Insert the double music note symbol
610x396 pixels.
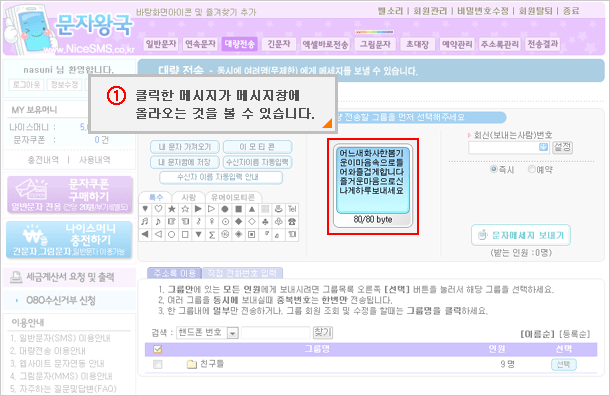pyautogui.click(x=145, y=222)
